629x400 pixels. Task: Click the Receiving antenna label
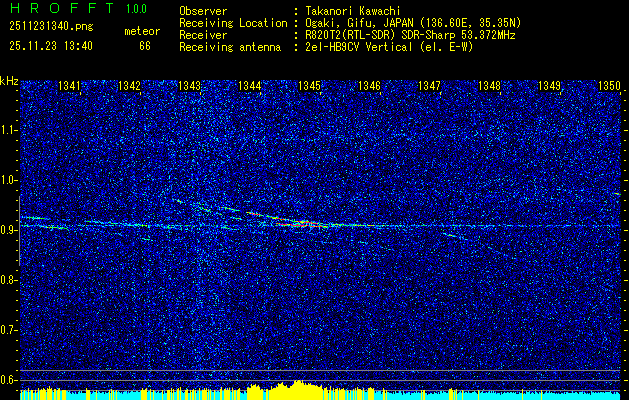[230, 47]
